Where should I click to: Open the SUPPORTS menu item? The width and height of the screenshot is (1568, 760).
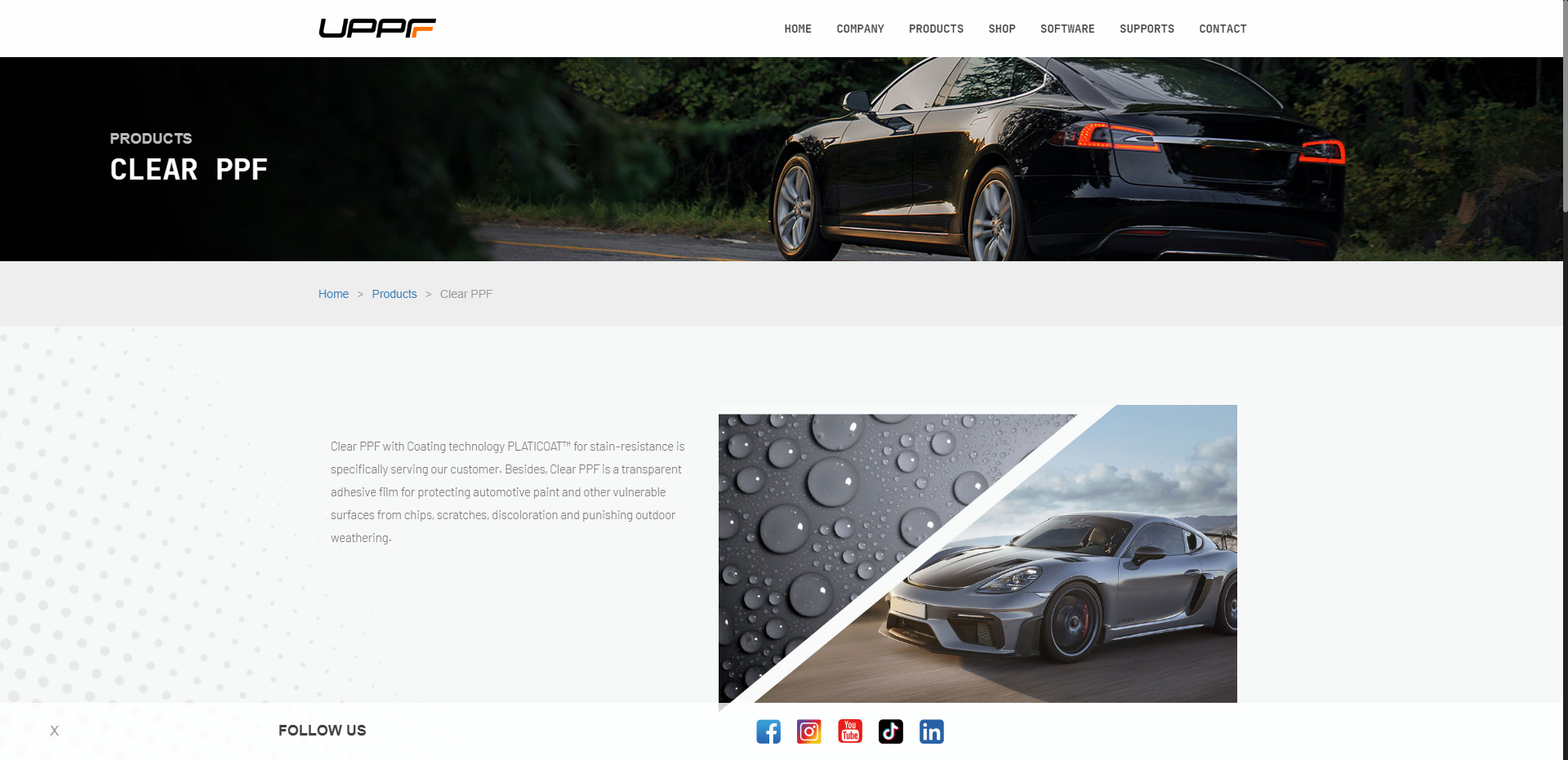pyautogui.click(x=1147, y=29)
